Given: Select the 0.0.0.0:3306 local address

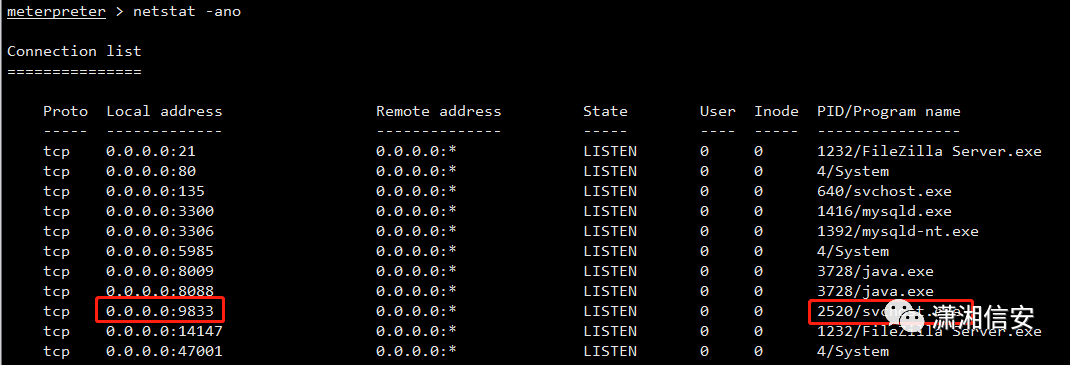Looking at the screenshot, I should coord(160,231).
